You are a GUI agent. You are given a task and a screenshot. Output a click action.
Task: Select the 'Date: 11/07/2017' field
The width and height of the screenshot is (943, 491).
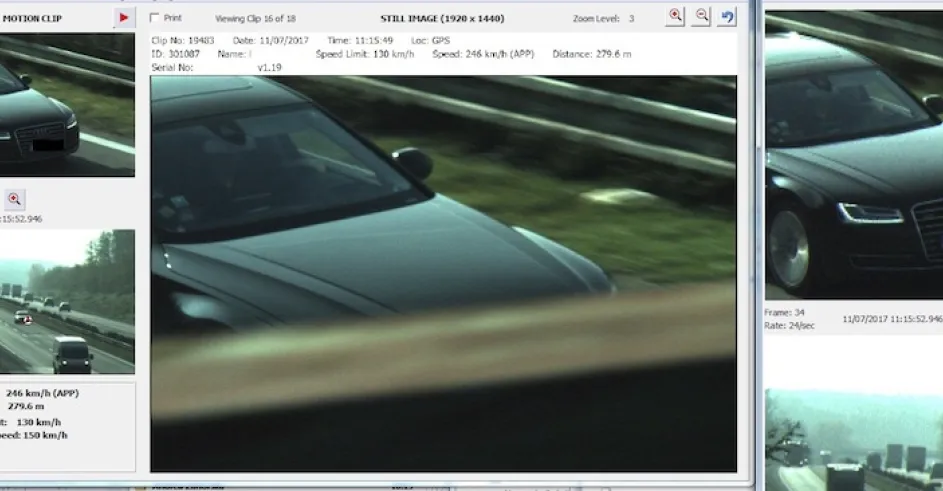point(271,40)
